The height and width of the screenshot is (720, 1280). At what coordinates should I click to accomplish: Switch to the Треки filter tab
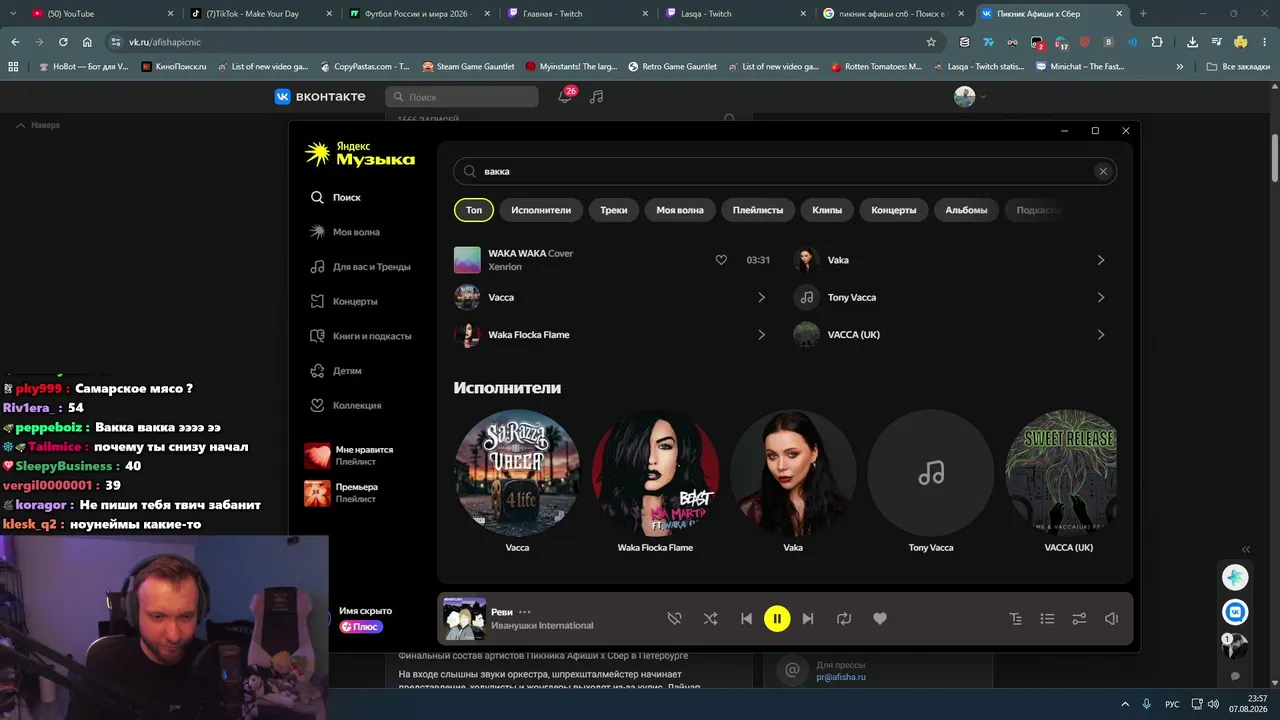(x=614, y=210)
